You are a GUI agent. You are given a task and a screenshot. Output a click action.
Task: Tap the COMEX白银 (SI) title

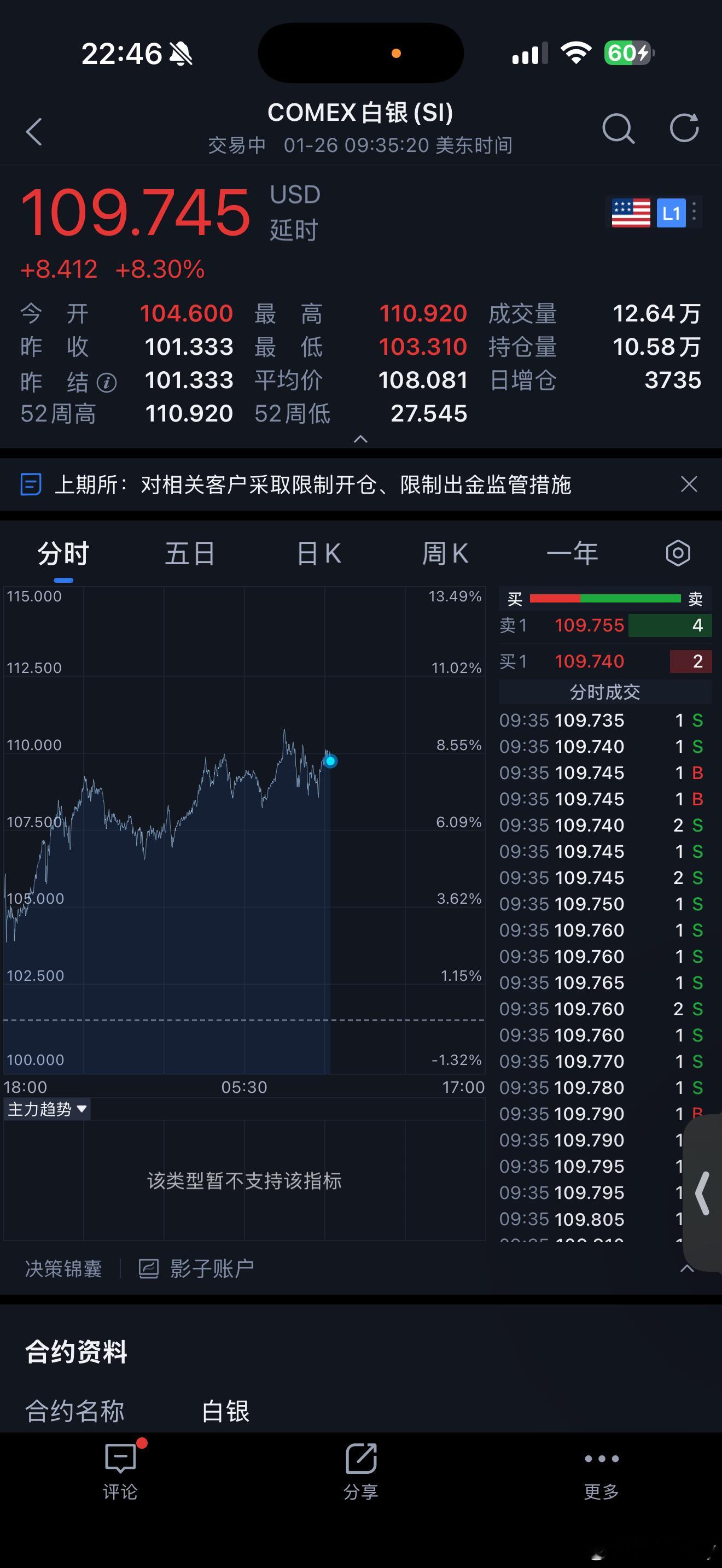360,113
